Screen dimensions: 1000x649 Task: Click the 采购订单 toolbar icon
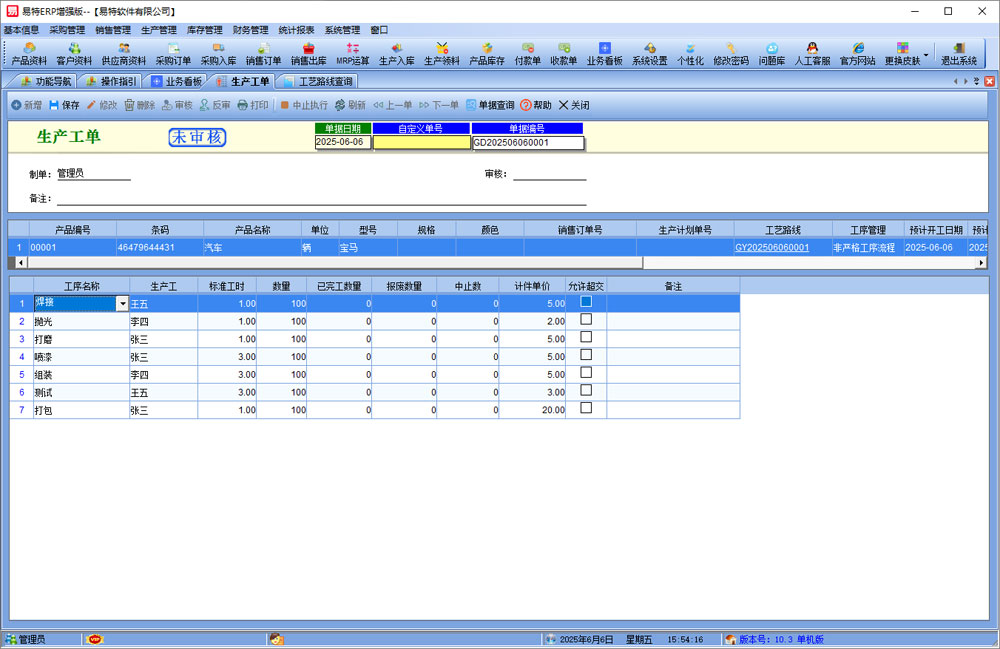click(x=173, y=53)
